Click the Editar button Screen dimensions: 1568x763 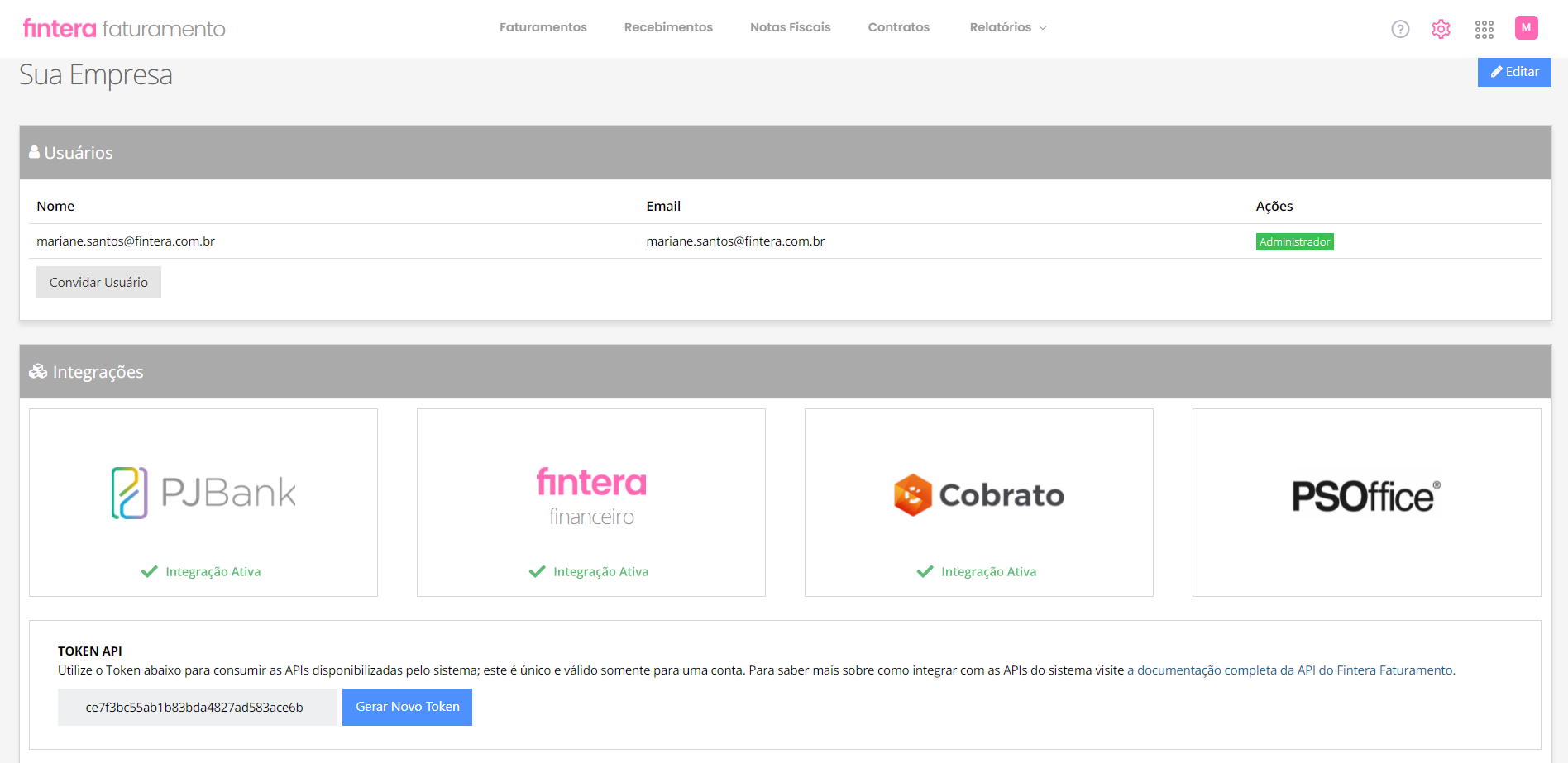1513,72
